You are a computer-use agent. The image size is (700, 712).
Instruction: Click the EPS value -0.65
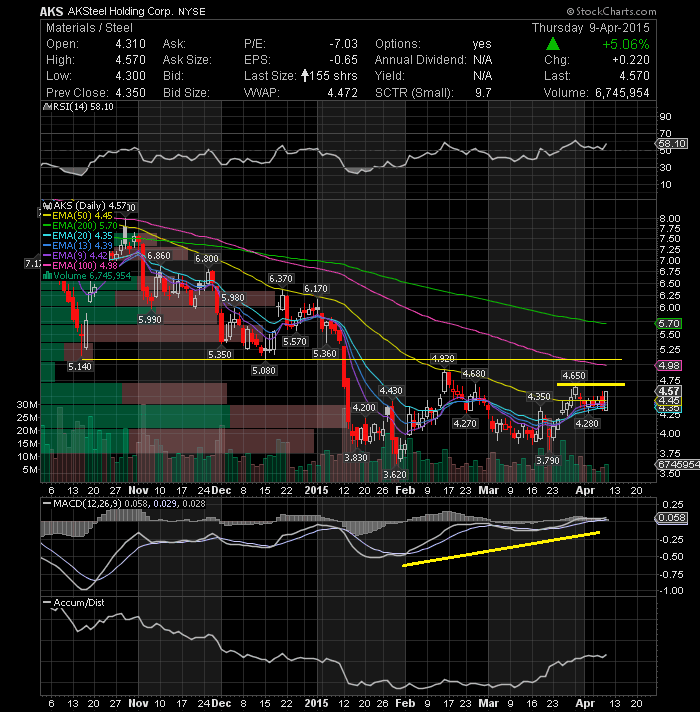click(x=343, y=59)
